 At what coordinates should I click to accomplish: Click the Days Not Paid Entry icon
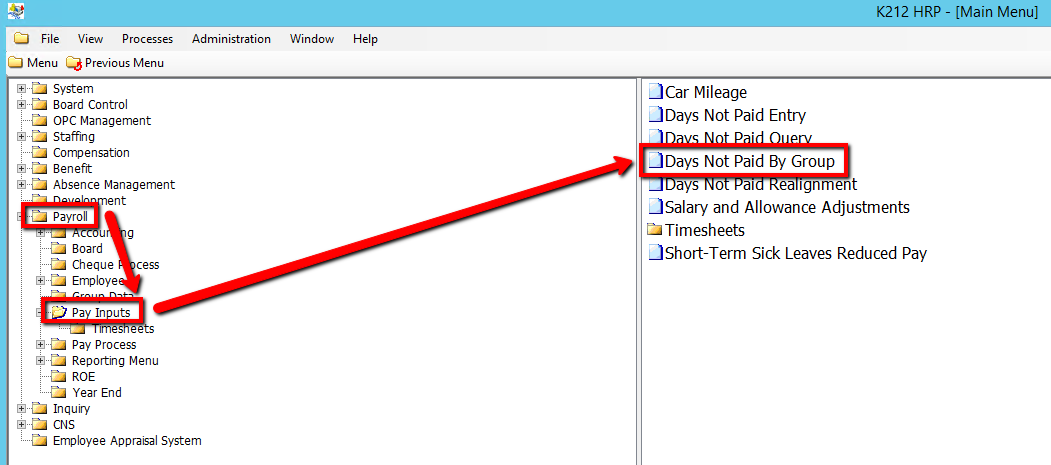656,115
